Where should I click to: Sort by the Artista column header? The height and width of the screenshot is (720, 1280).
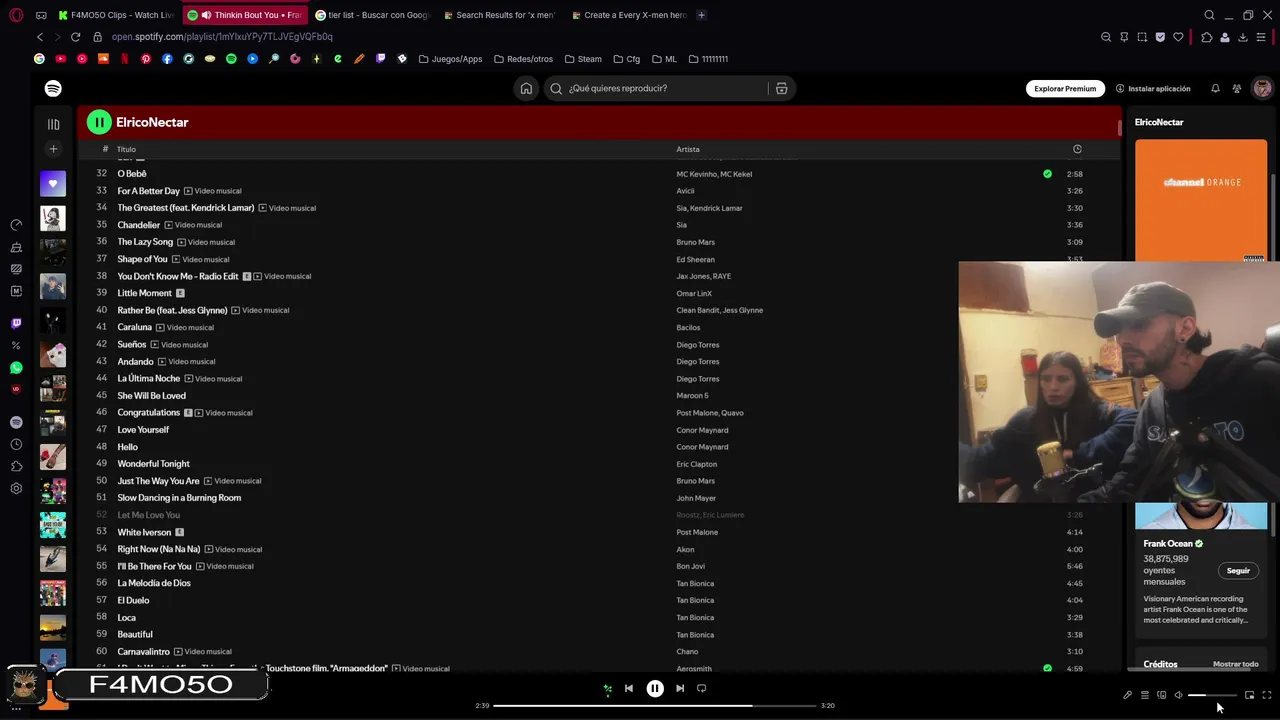coord(688,149)
